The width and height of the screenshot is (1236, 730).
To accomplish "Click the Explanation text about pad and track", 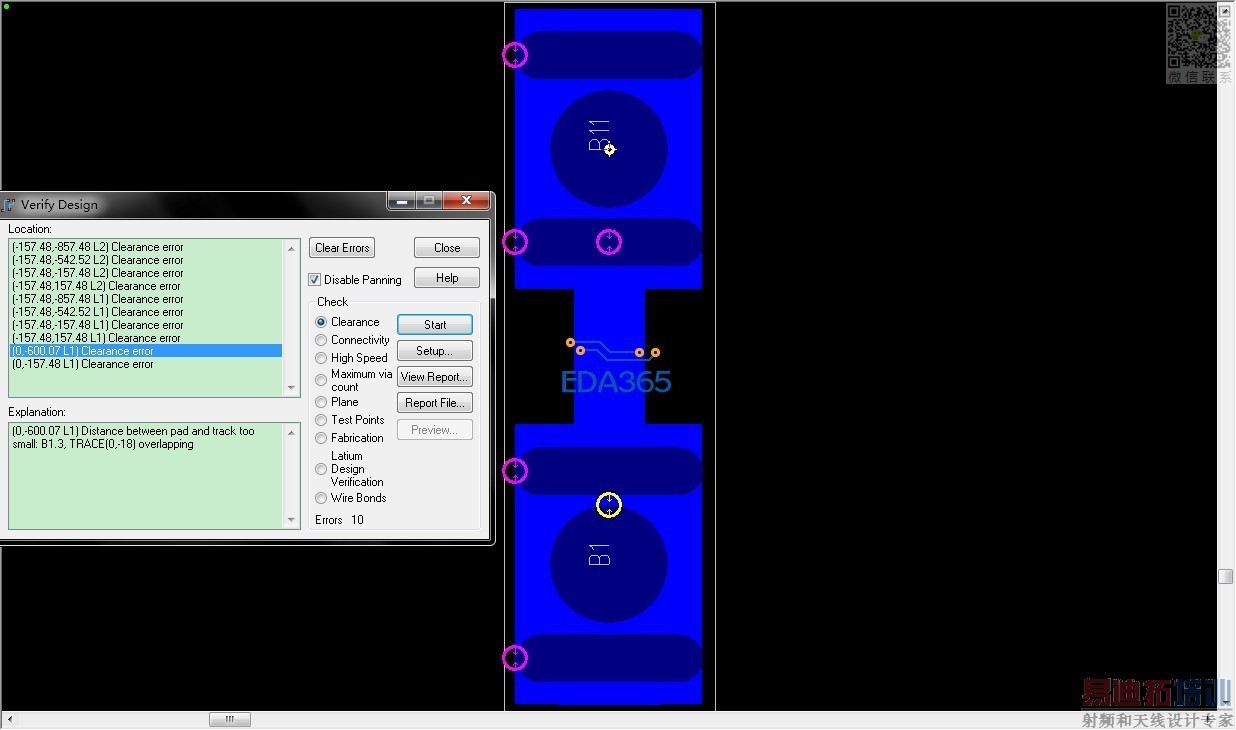I will click(133, 438).
